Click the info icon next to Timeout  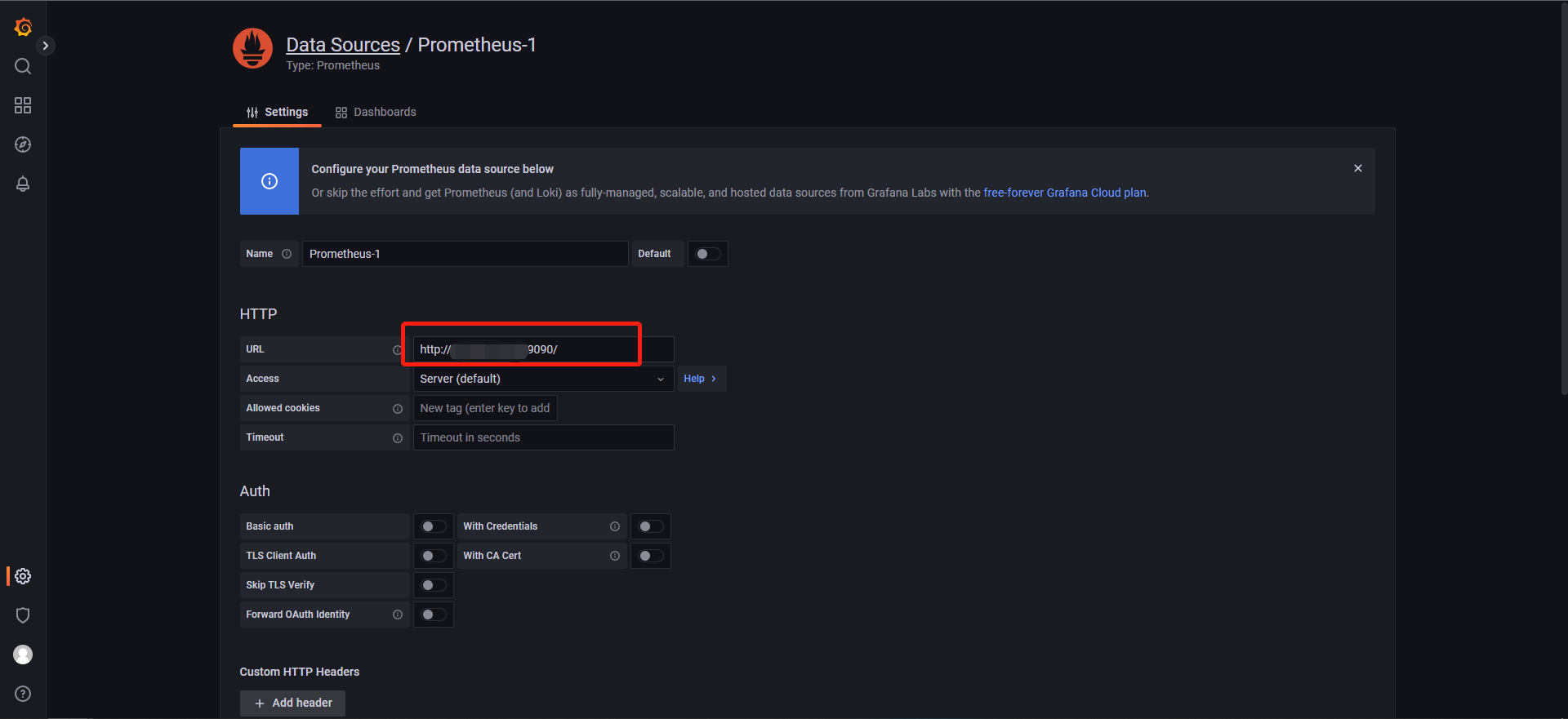click(x=398, y=438)
